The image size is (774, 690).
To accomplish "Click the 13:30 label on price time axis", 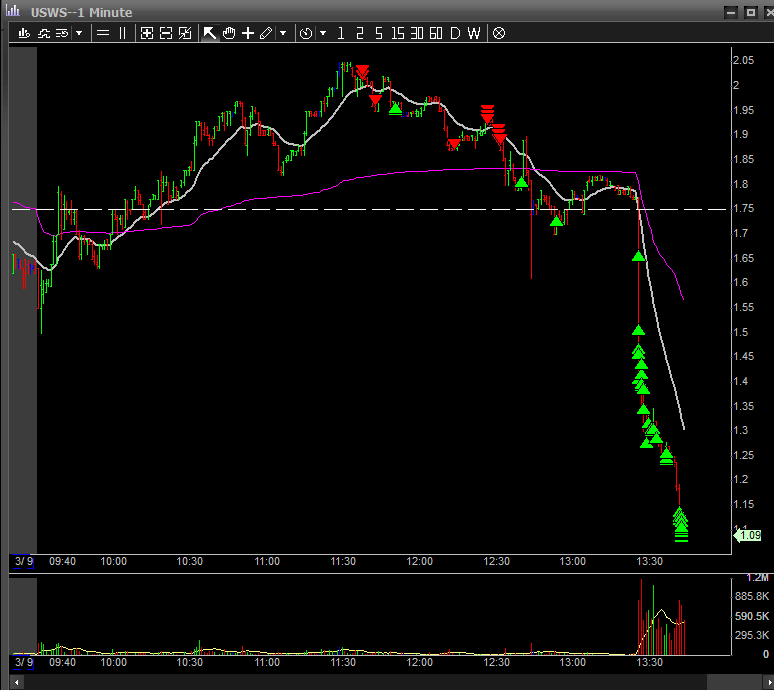I will click(650, 561).
